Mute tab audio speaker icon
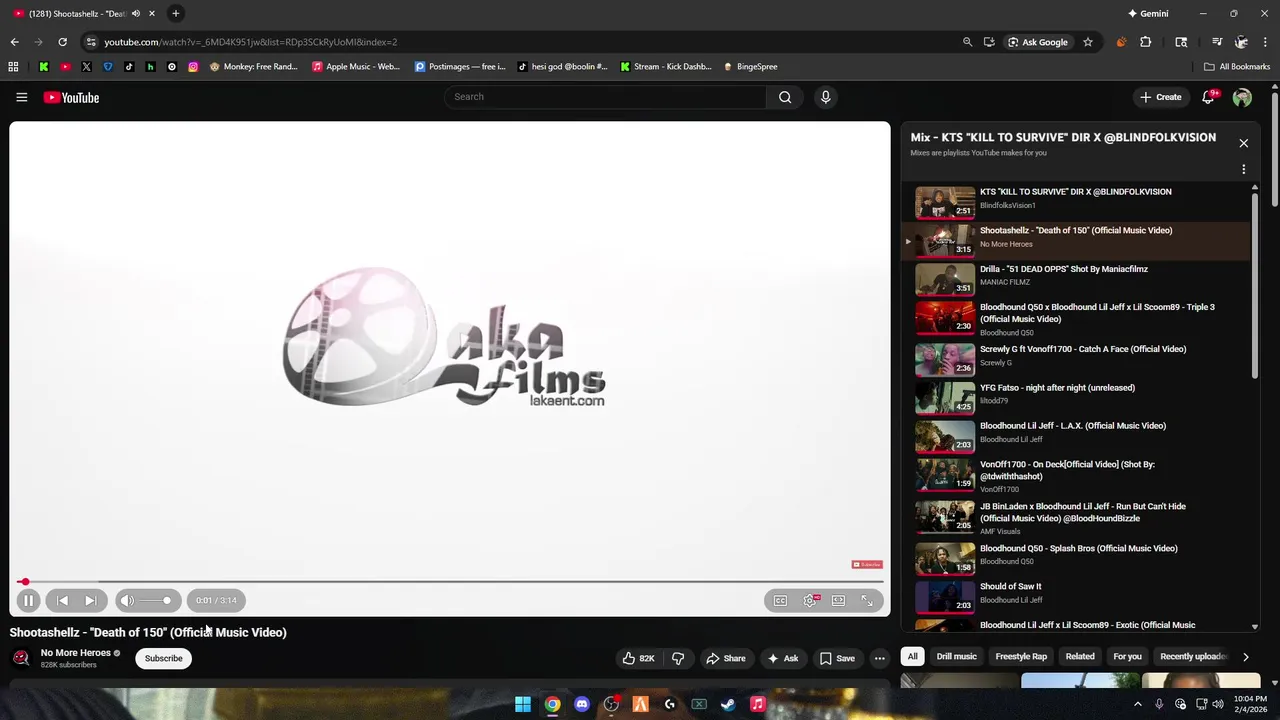The height and width of the screenshot is (720, 1280). point(136,13)
